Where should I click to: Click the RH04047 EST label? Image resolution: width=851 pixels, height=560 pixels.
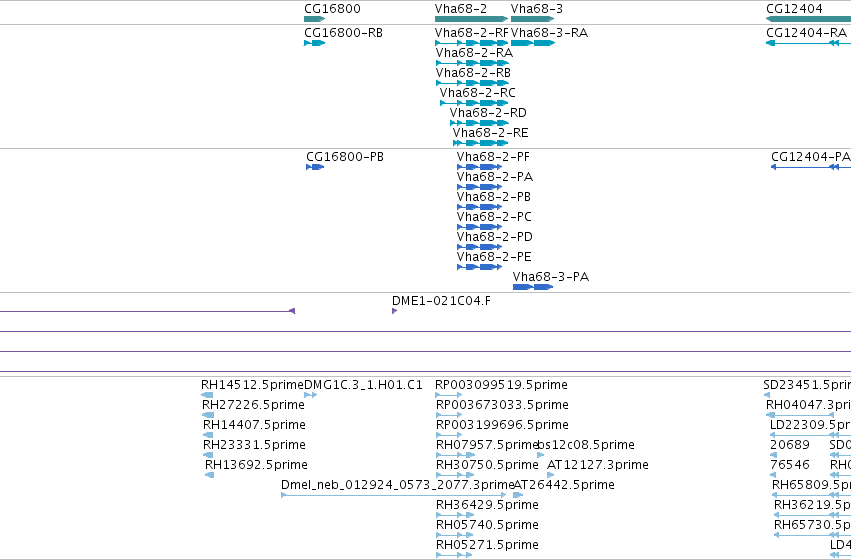tap(808, 405)
